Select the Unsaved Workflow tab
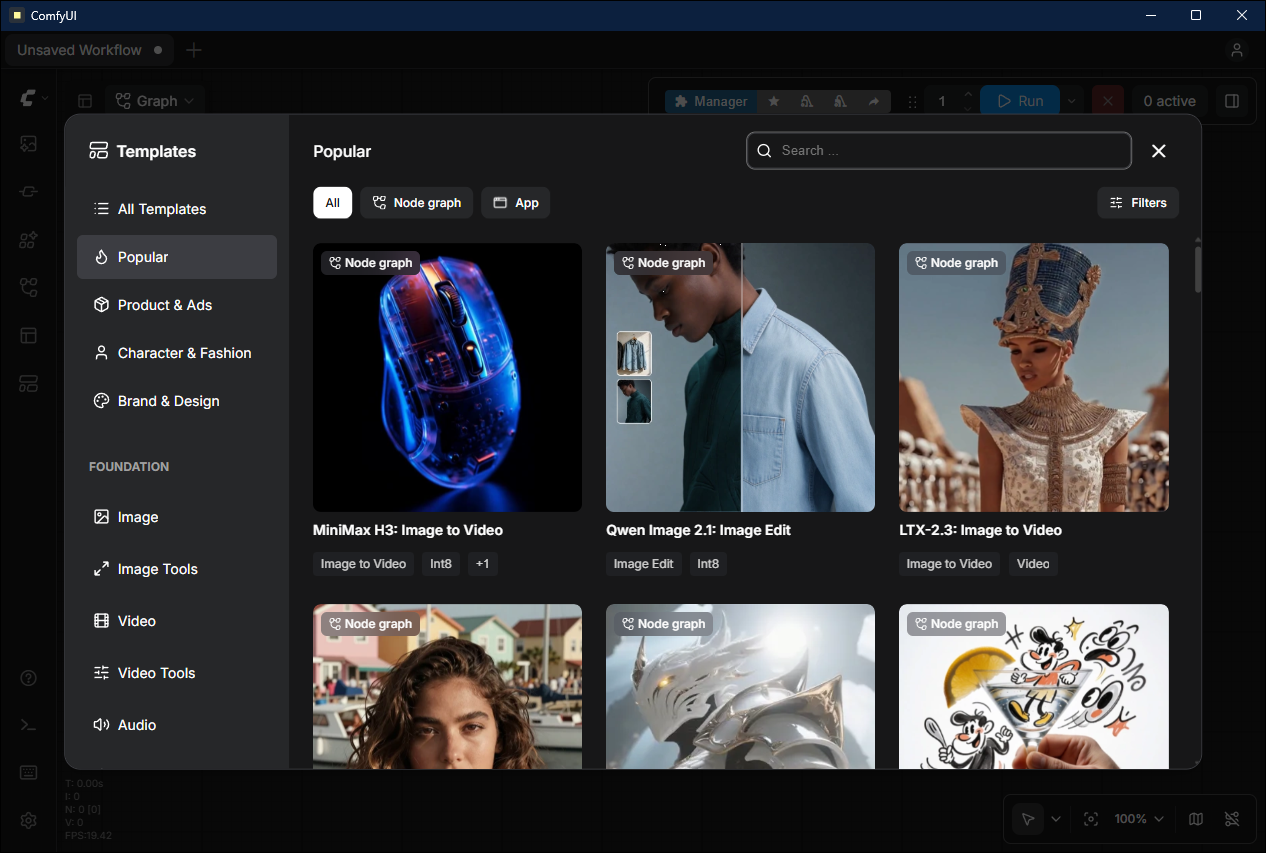The width and height of the screenshot is (1266, 853). [89, 50]
